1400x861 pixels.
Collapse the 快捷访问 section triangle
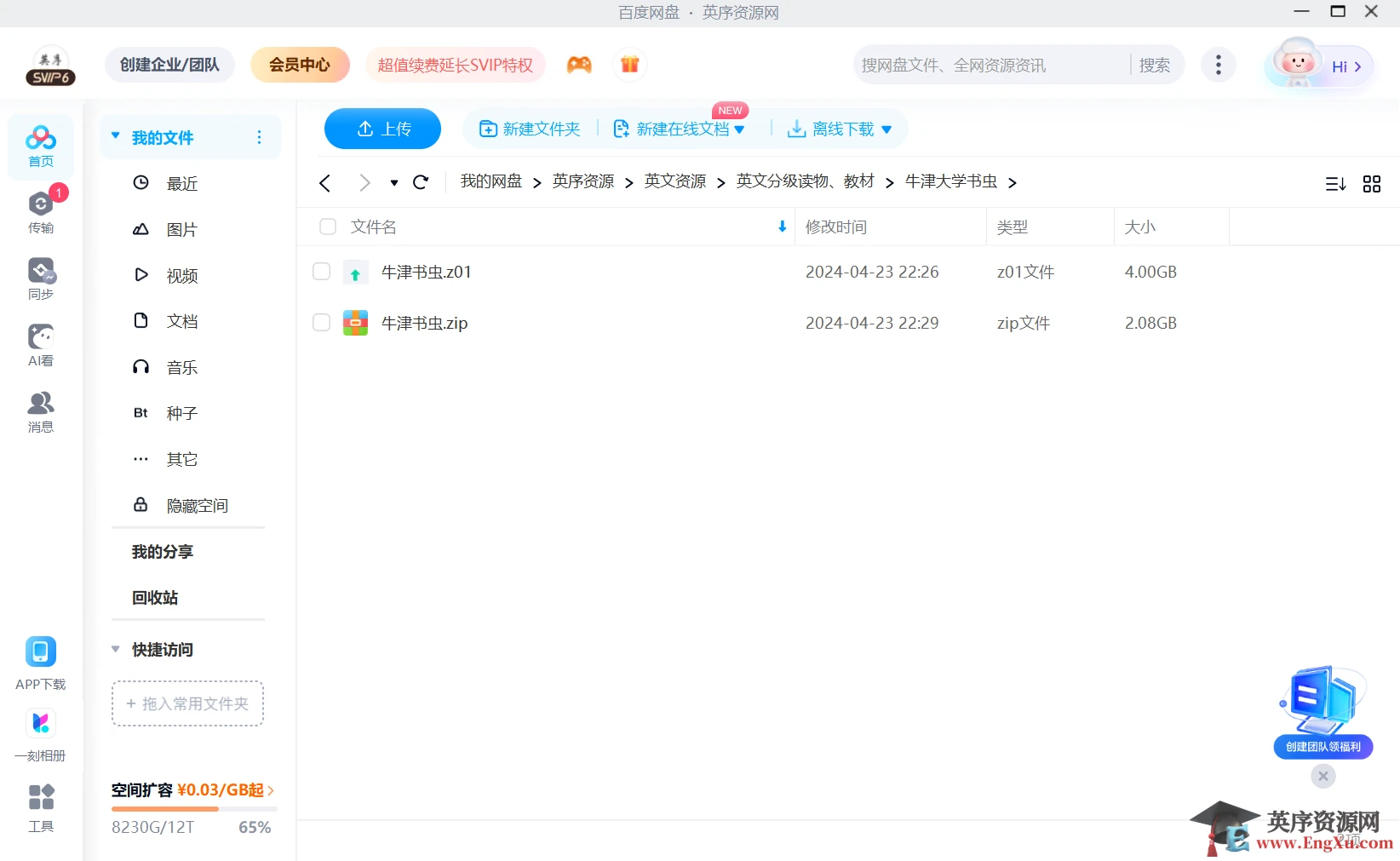(116, 649)
